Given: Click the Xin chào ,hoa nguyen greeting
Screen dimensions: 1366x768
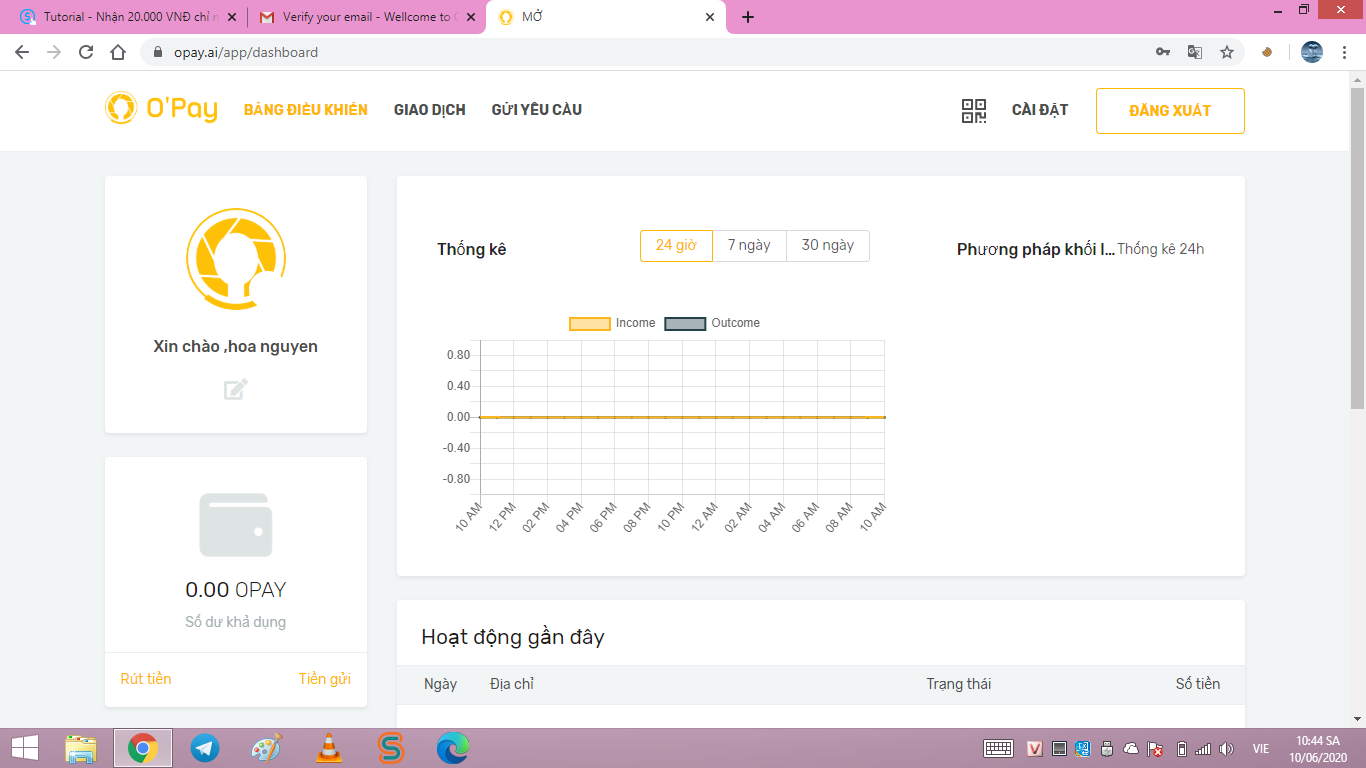Looking at the screenshot, I should tap(236, 347).
